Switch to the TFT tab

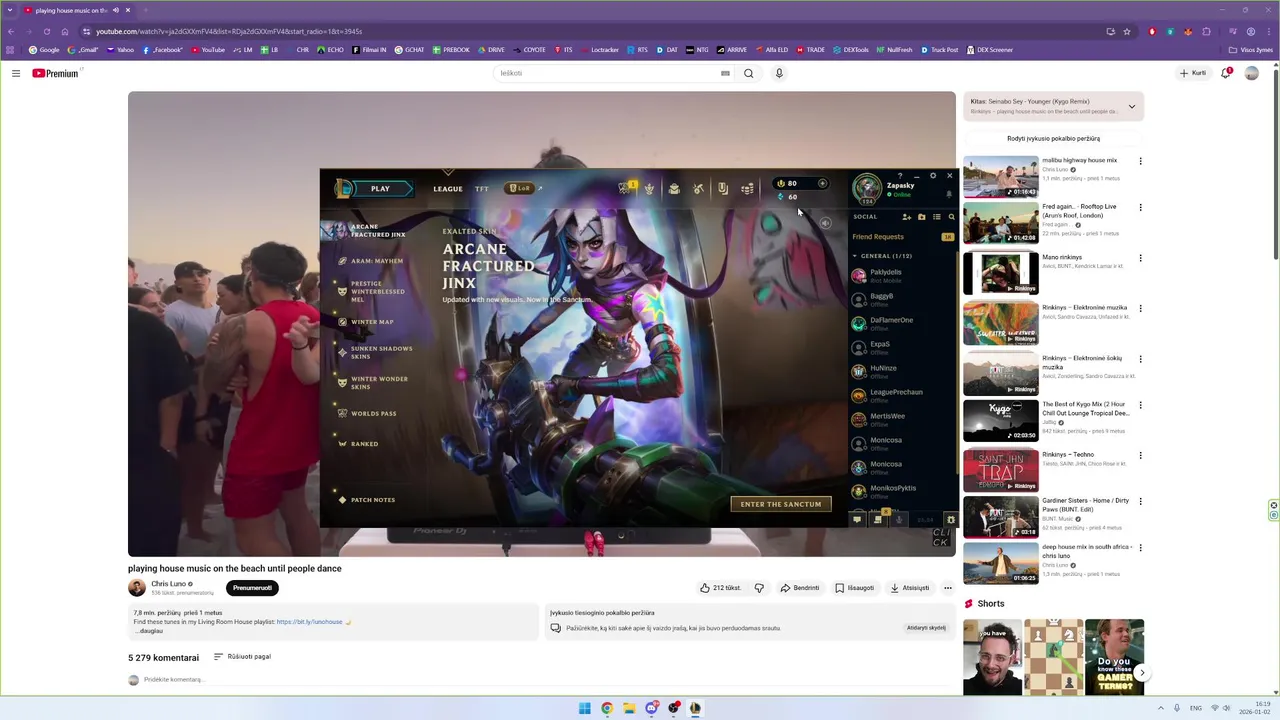pyautogui.click(x=482, y=189)
